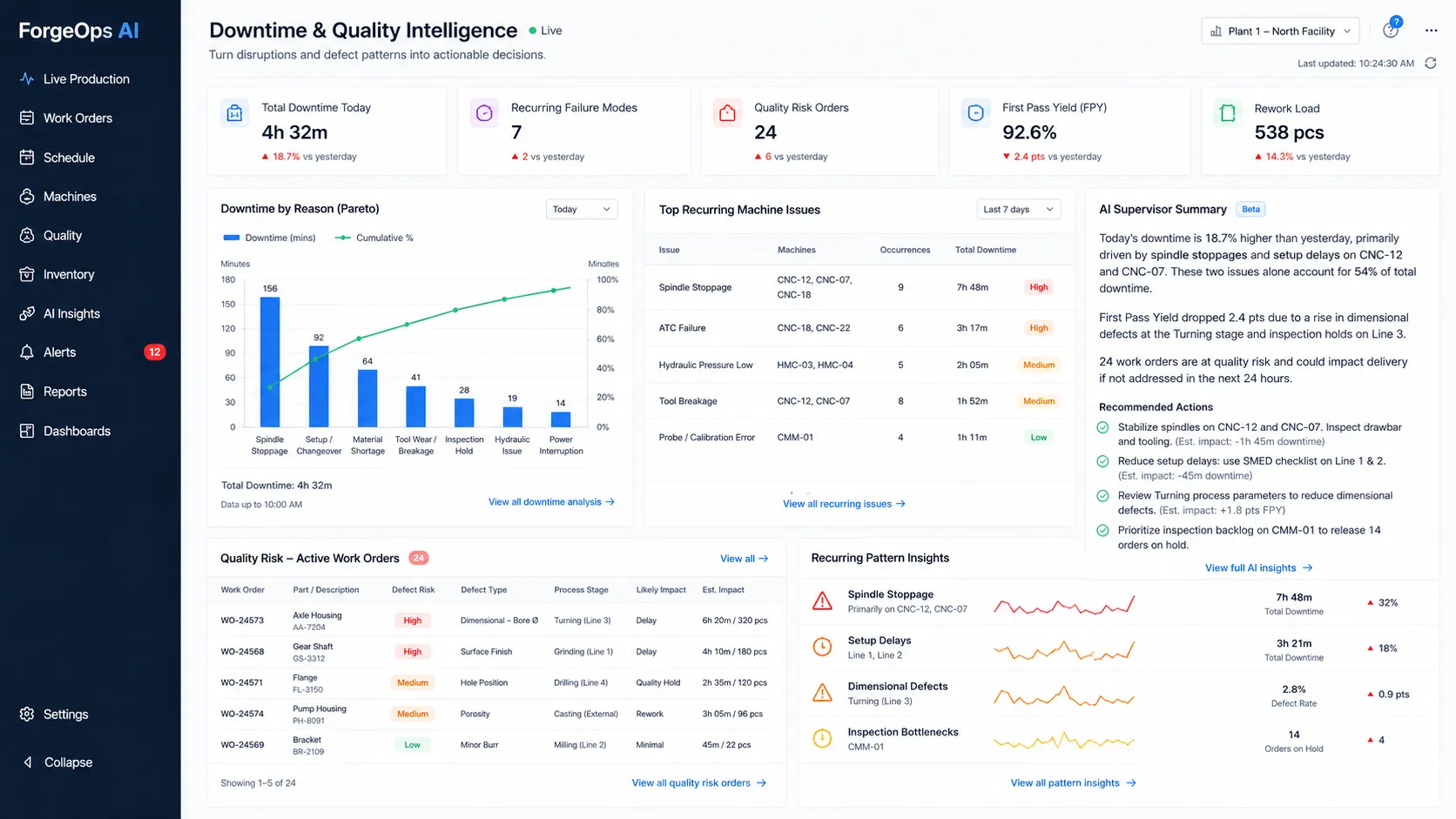The height and width of the screenshot is (819, 1456).
Task: Click the AI Insights sidebar icon
Action: coord(27,313)
